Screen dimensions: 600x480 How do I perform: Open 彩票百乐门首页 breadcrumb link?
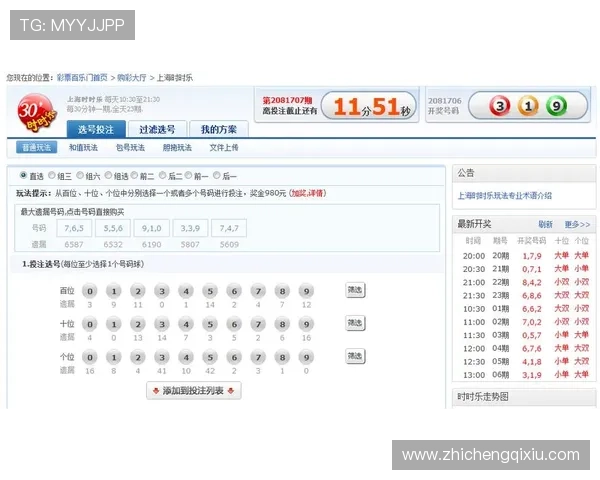tap(82, 78)
